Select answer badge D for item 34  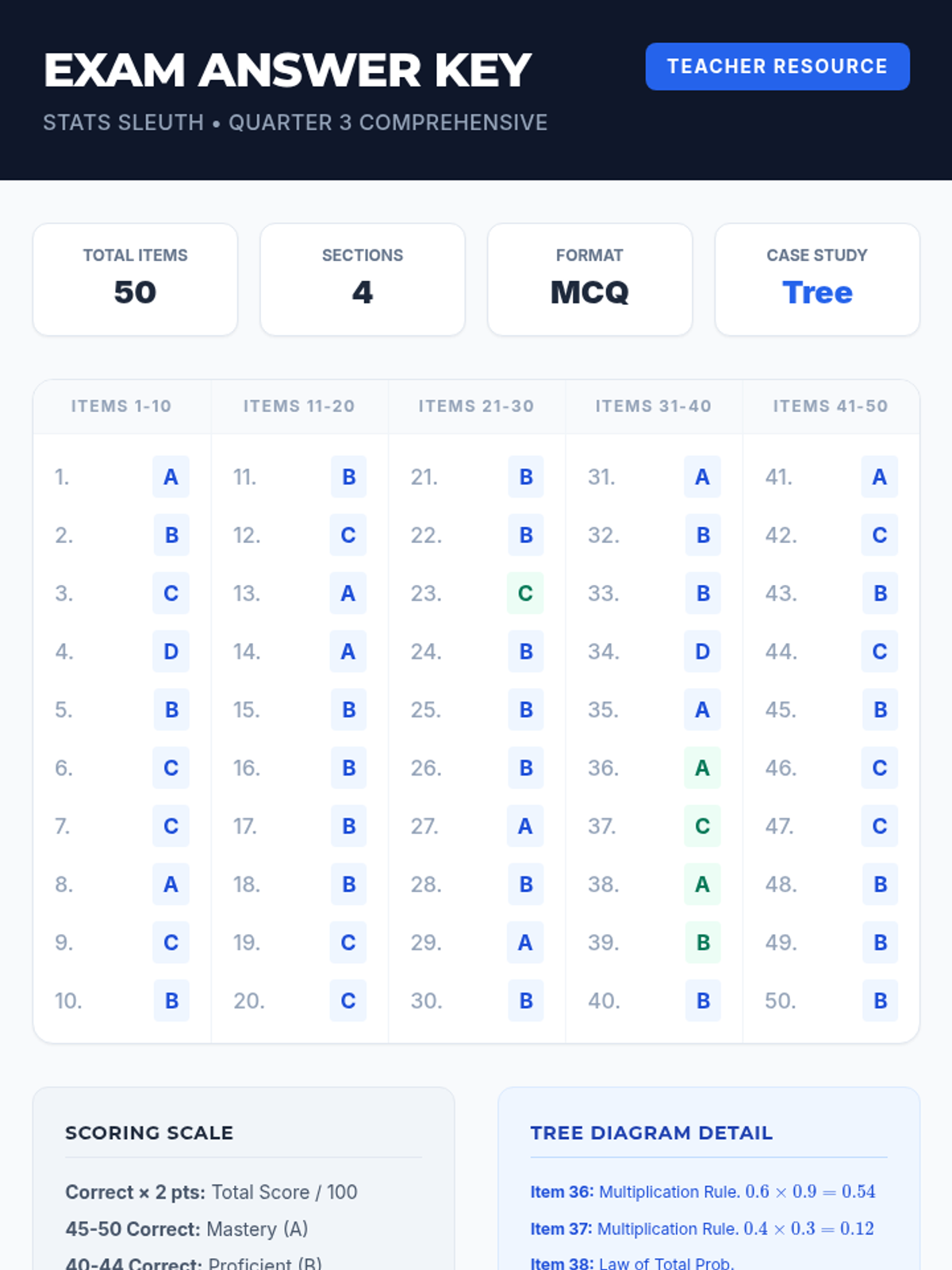(x=702, y=652)
